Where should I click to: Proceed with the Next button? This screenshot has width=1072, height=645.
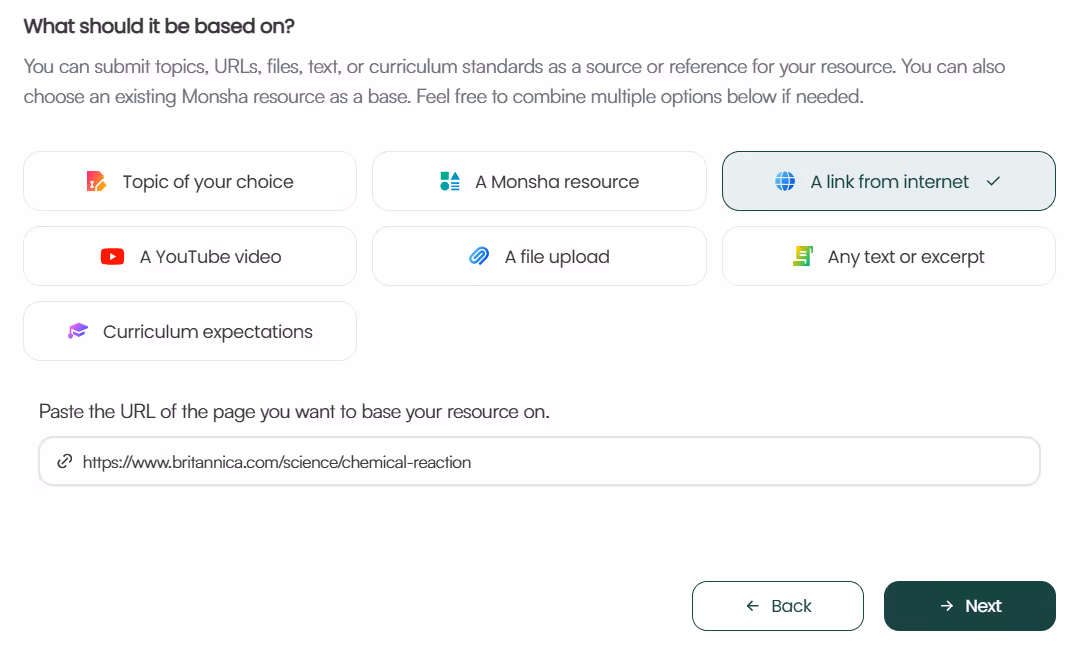tap(969, 606)
